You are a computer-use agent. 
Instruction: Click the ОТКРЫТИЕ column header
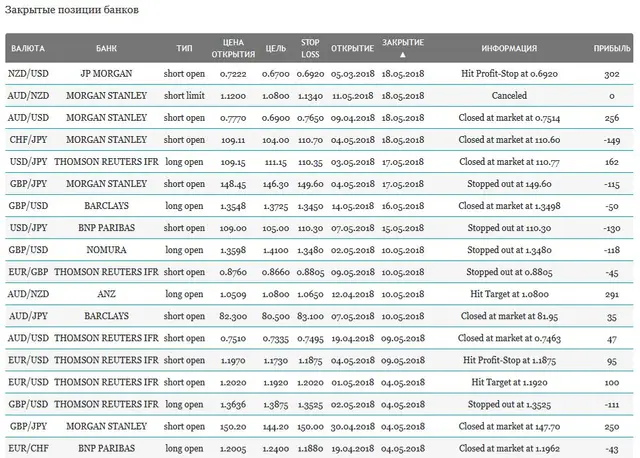click(x=352, y=49)
